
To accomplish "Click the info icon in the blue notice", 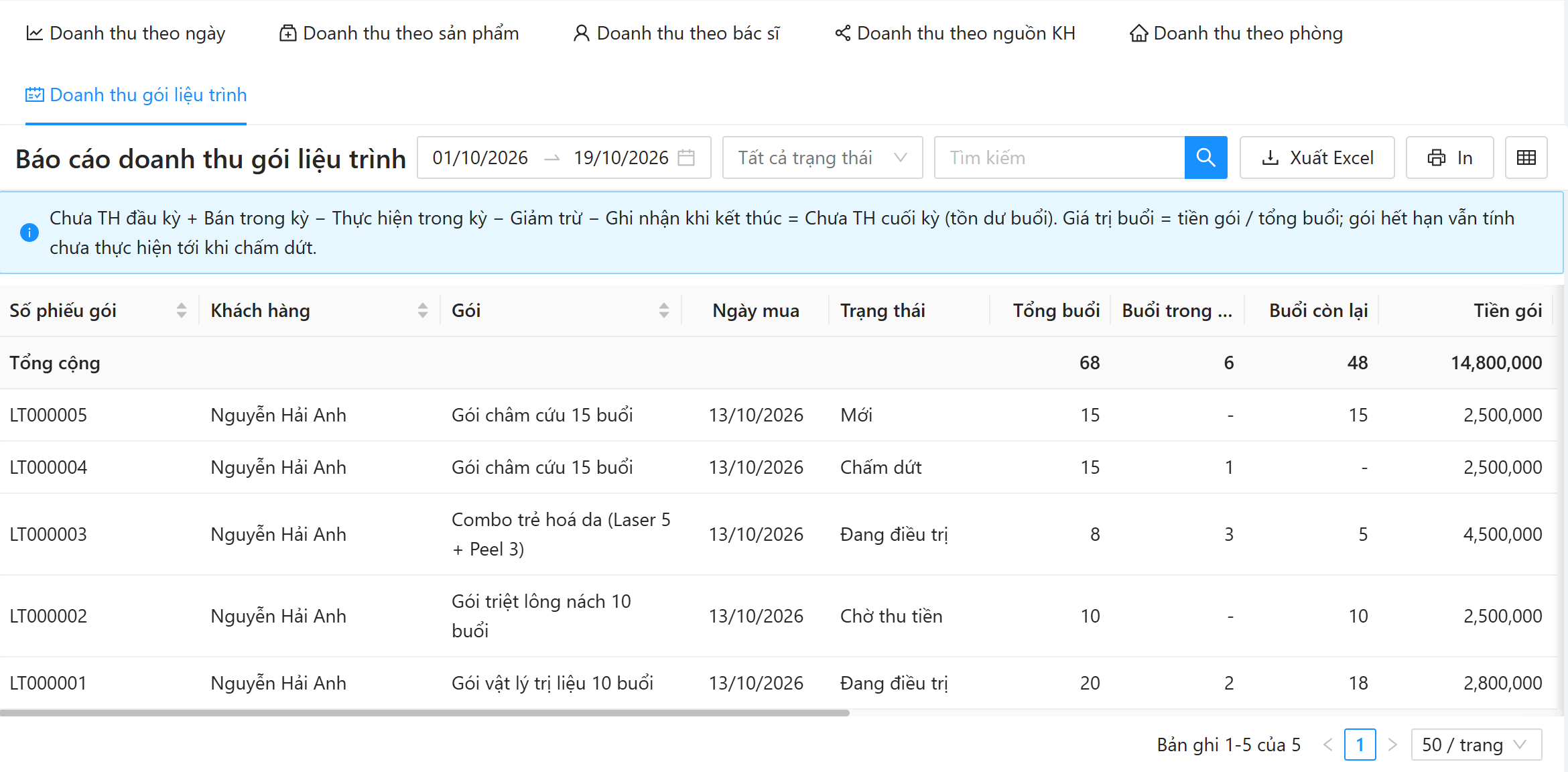I will click(29, 233).
